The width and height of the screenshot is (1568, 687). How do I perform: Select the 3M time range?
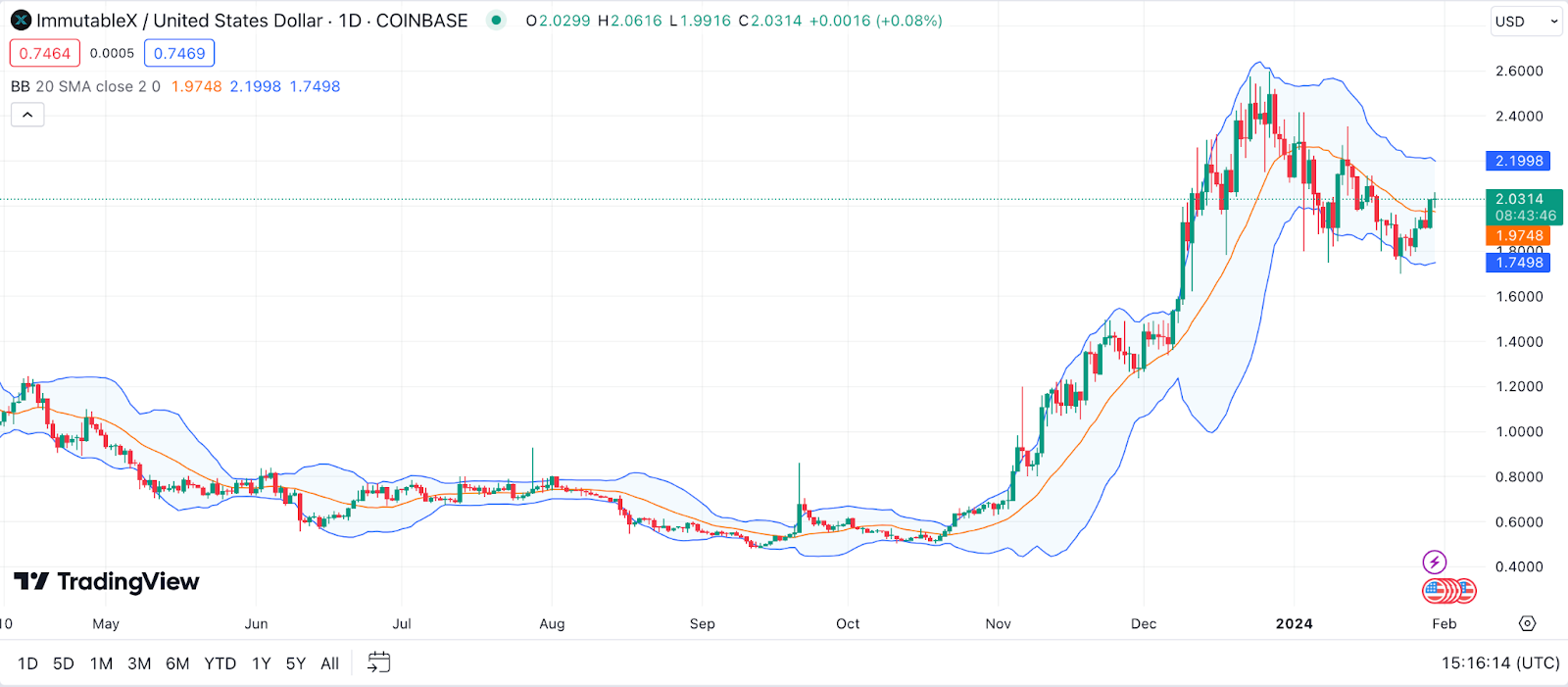[x=139, y=663]
